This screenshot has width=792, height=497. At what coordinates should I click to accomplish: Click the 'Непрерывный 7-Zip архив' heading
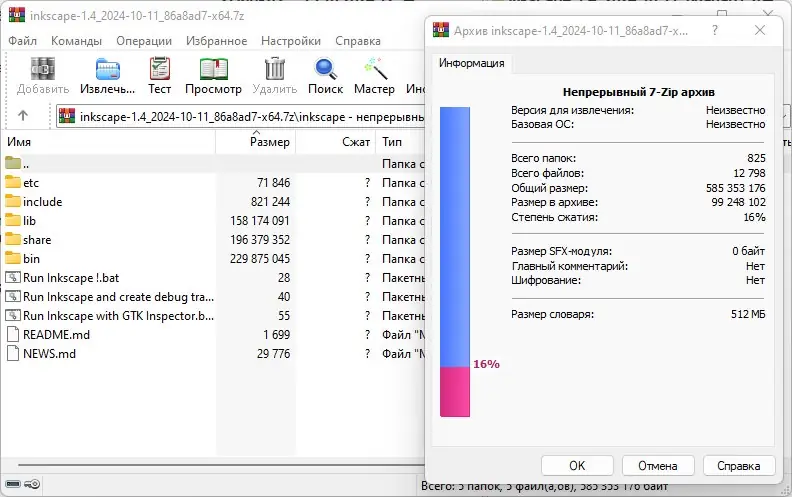point(638,92)
